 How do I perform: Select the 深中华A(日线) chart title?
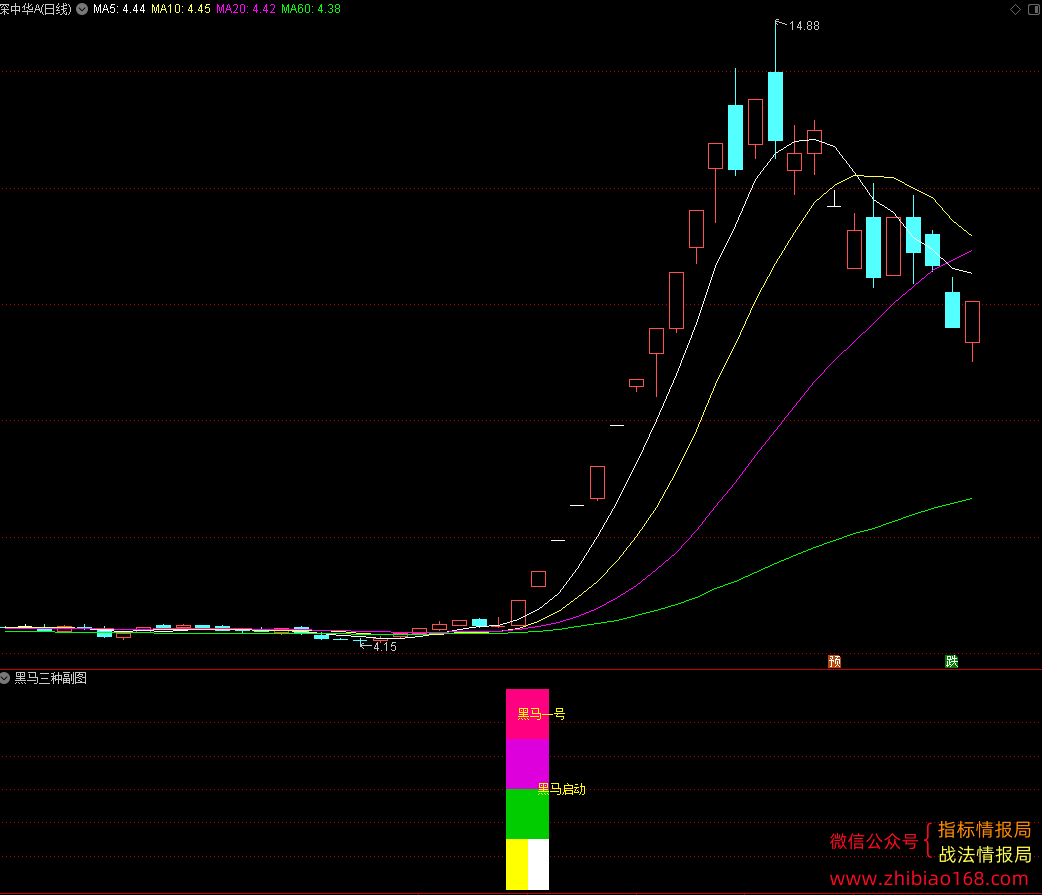pos(36,9)
